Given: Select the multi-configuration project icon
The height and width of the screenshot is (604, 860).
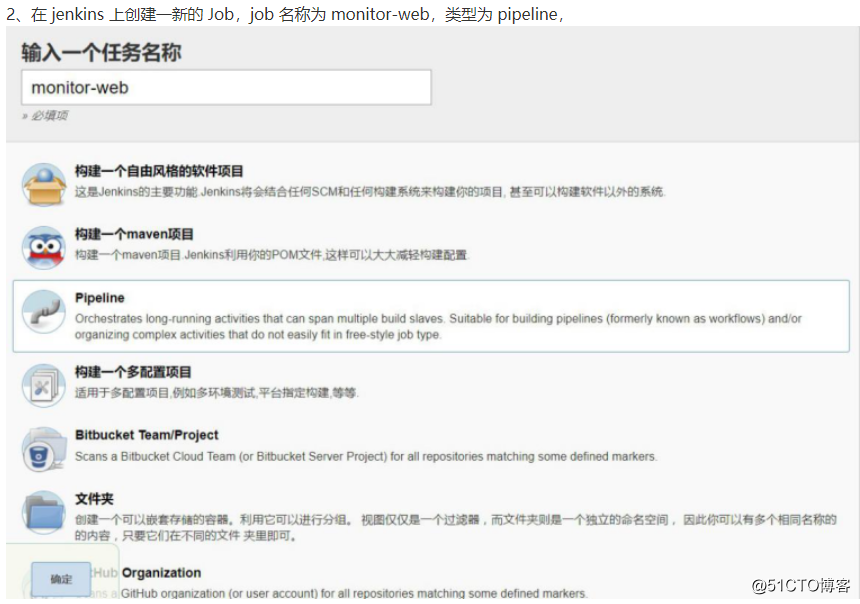Looking at the screenshot, I should click(x=44, y=386).
